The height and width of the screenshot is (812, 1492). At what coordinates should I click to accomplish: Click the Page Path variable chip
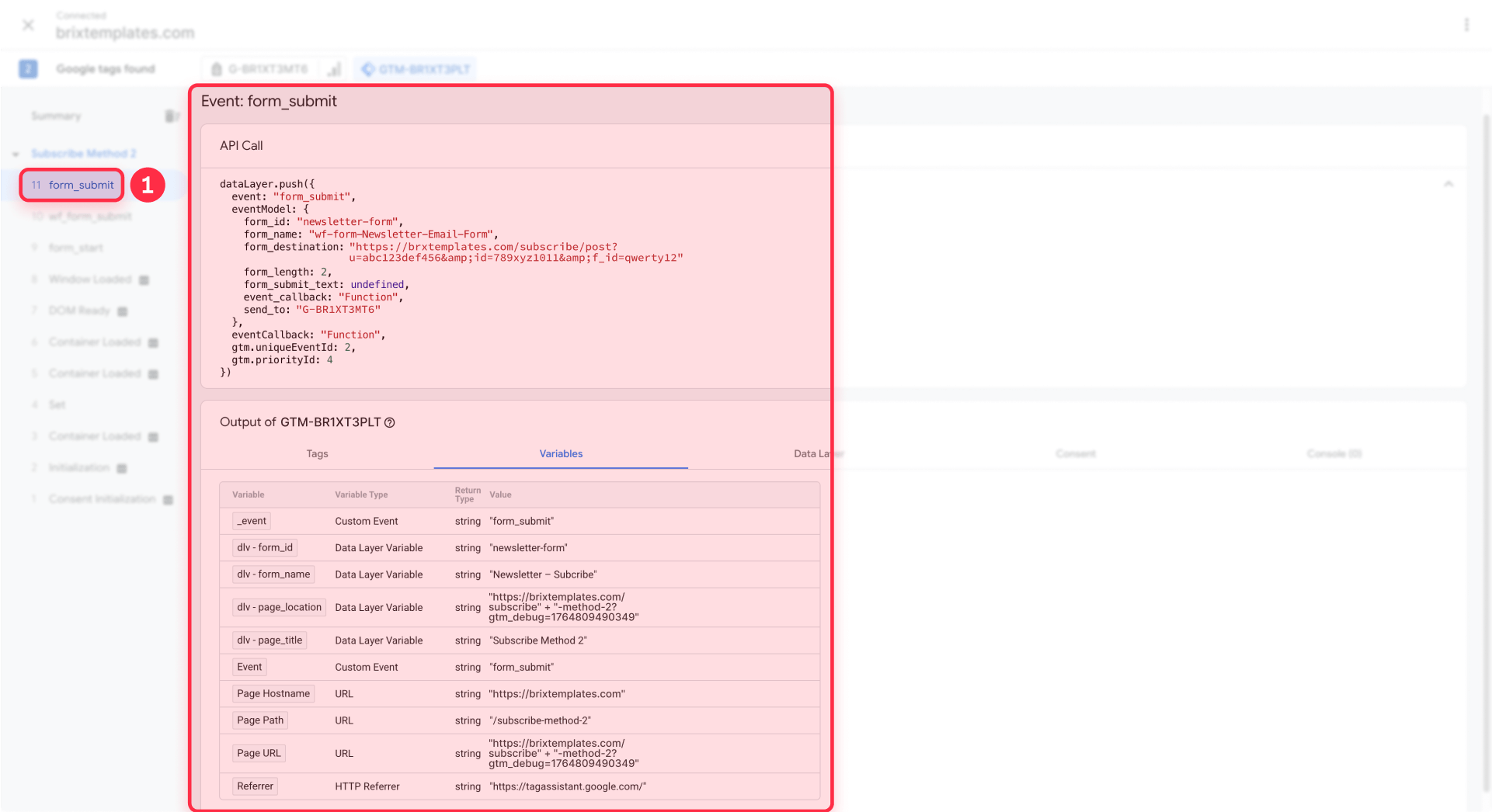tap(260, 720)
